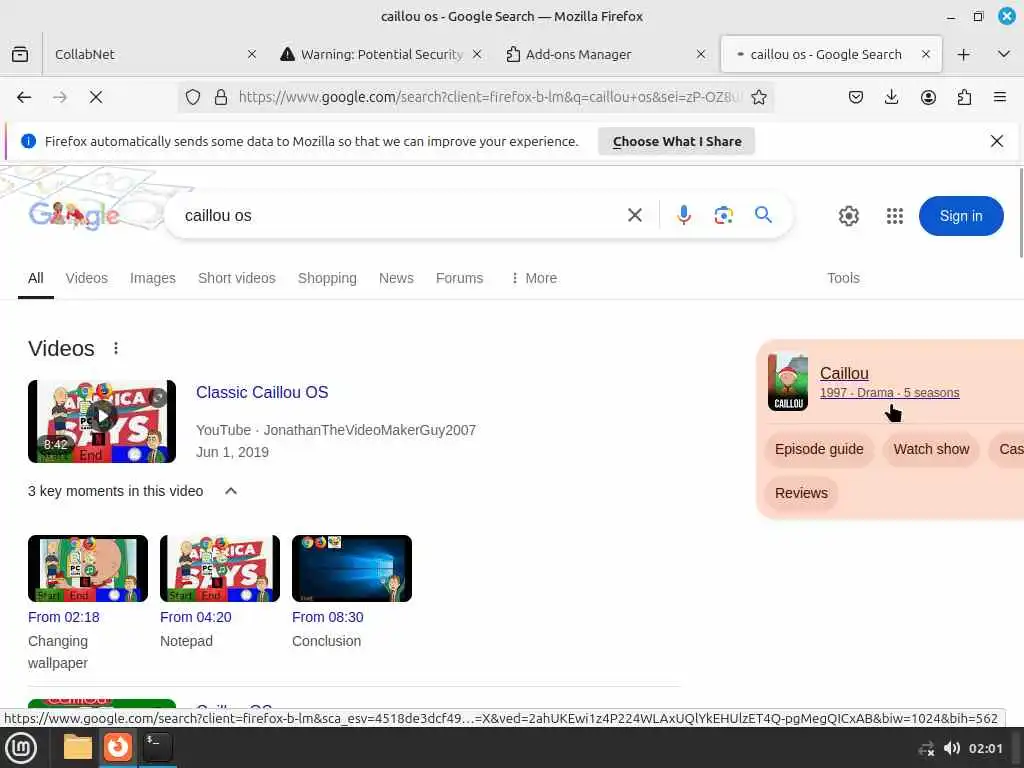Open key moment From 02:18 thumbnail

click(x=88, y=568)
